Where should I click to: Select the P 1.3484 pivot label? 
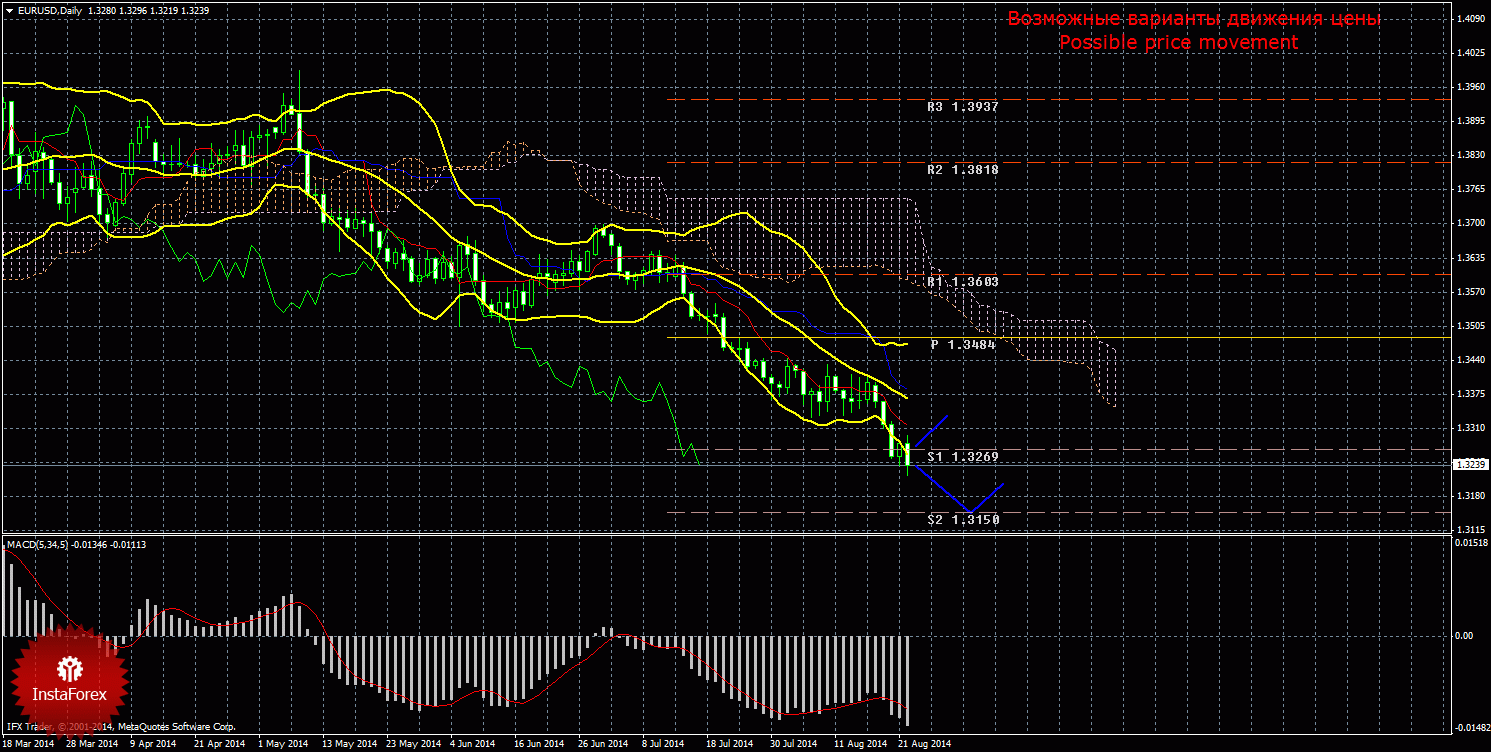tap(964, 345)
